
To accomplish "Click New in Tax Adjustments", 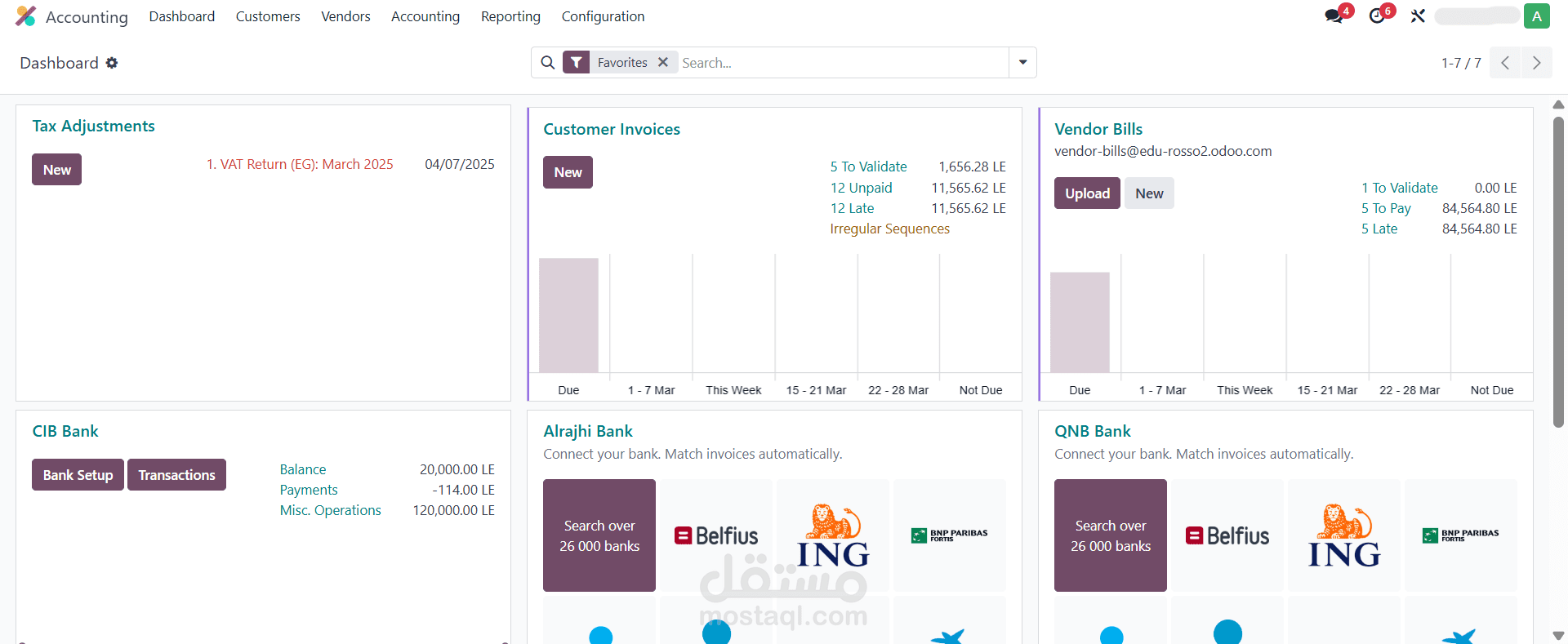I will 57,170.
